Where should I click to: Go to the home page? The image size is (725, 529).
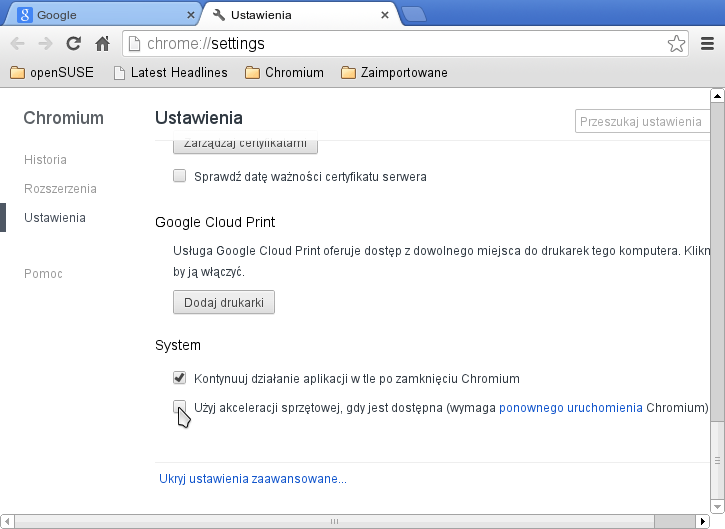pyautogui.click(x=102, y=44)
